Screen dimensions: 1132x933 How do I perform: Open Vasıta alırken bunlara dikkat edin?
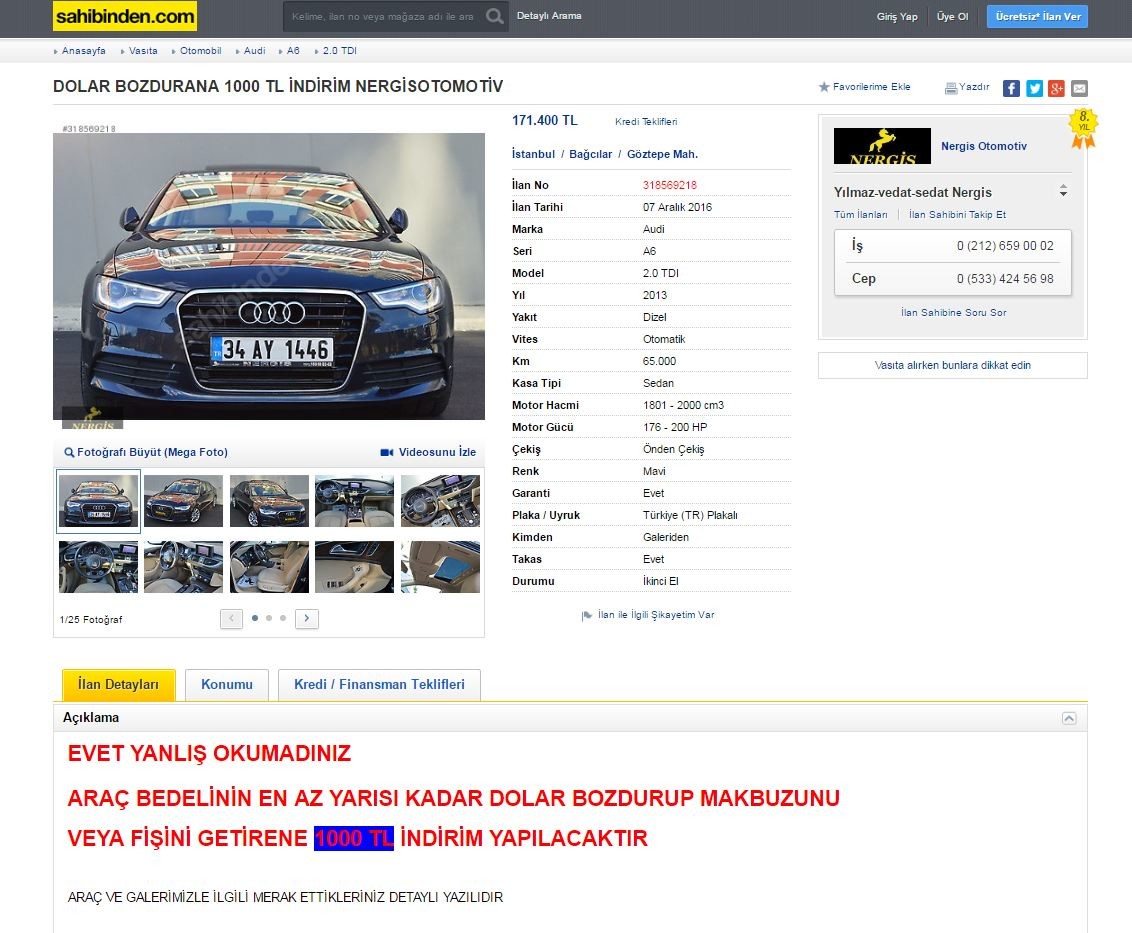click(x=952, y=365)
